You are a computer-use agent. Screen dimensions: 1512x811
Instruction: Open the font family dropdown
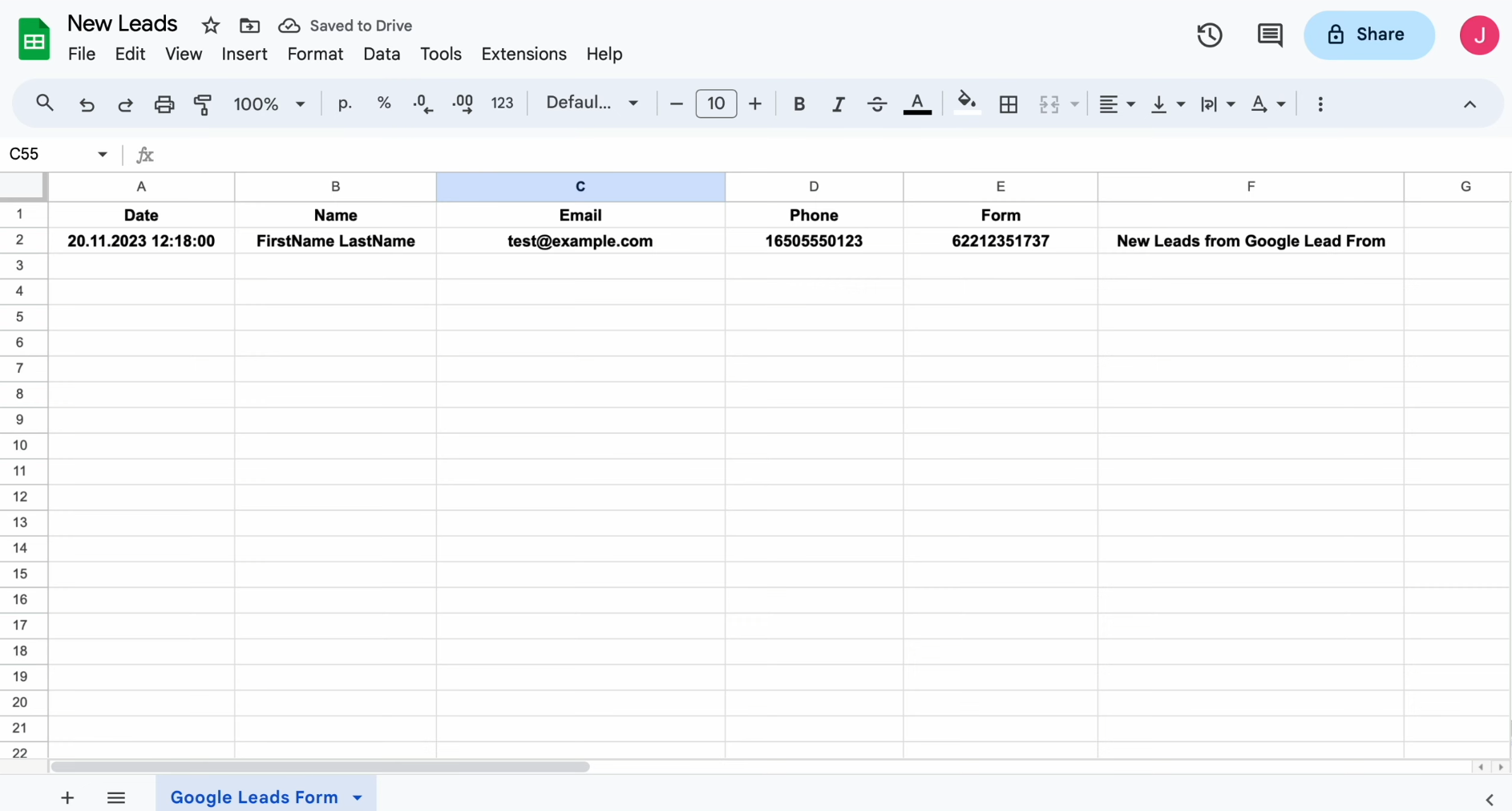pos(592,103)
